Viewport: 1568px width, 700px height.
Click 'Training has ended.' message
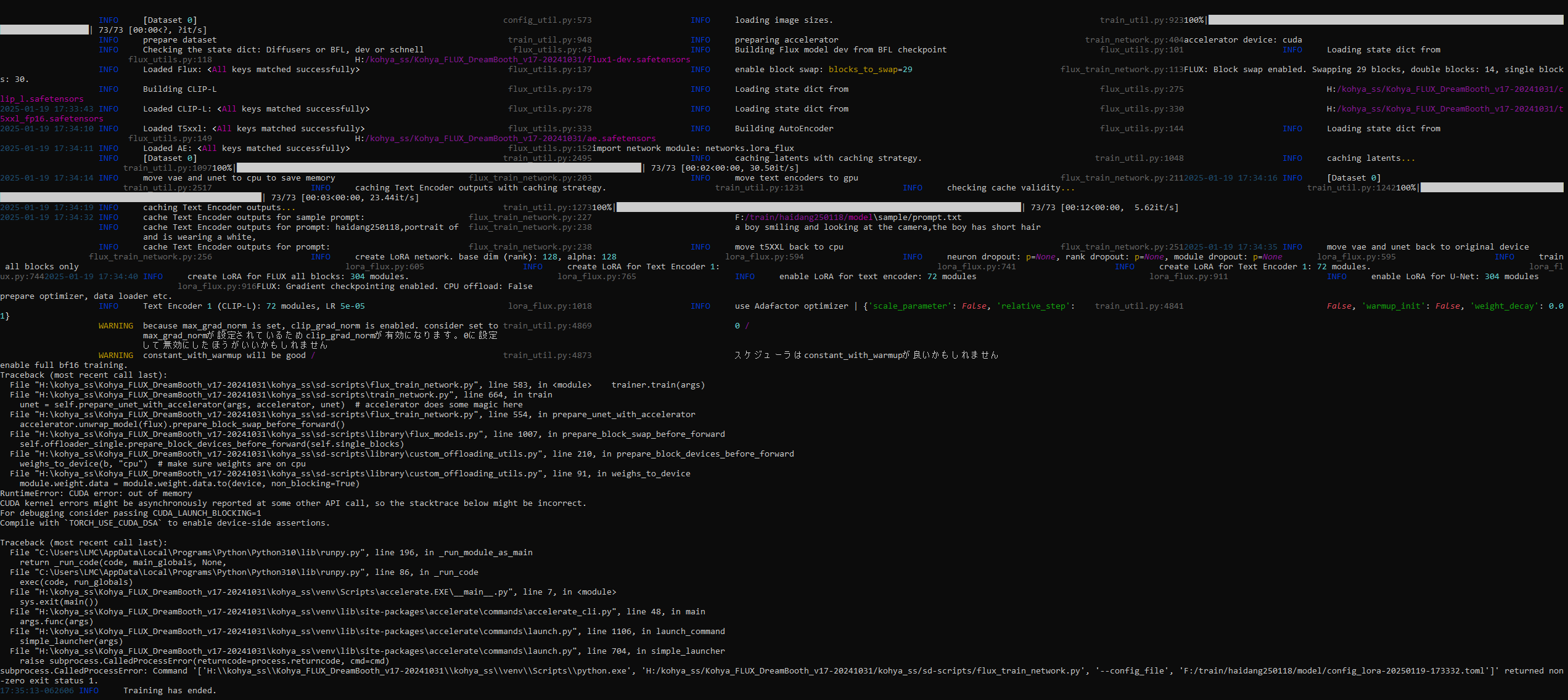click(170, 691)
